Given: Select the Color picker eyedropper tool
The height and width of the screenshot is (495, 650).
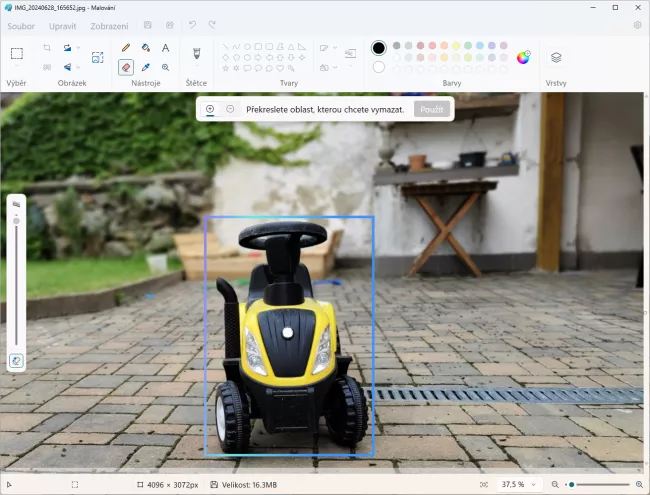Looking at the screenshot, I should point(145,67).
